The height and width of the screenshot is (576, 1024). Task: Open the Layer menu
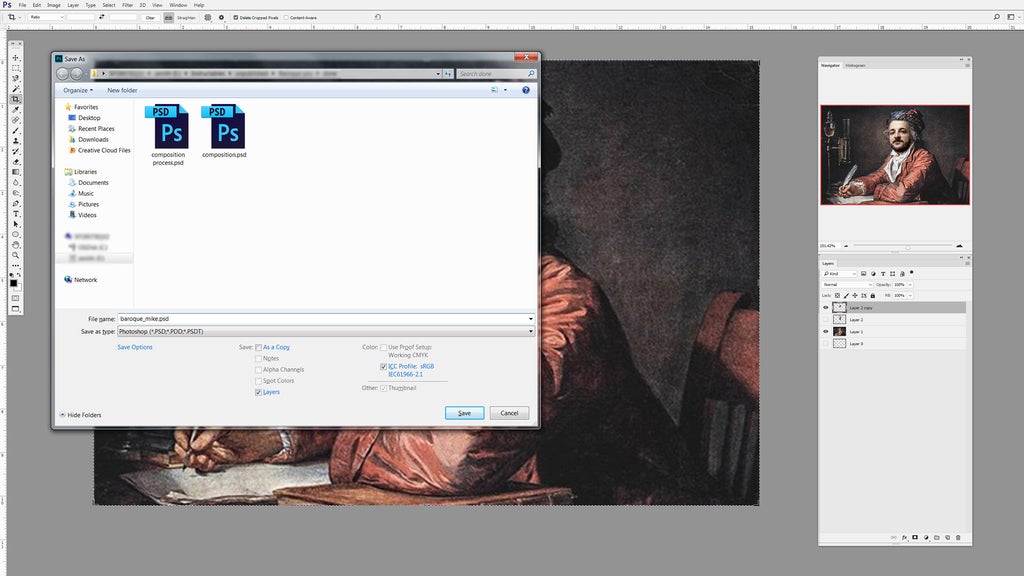pyautogui.click(x=73, y=5)
